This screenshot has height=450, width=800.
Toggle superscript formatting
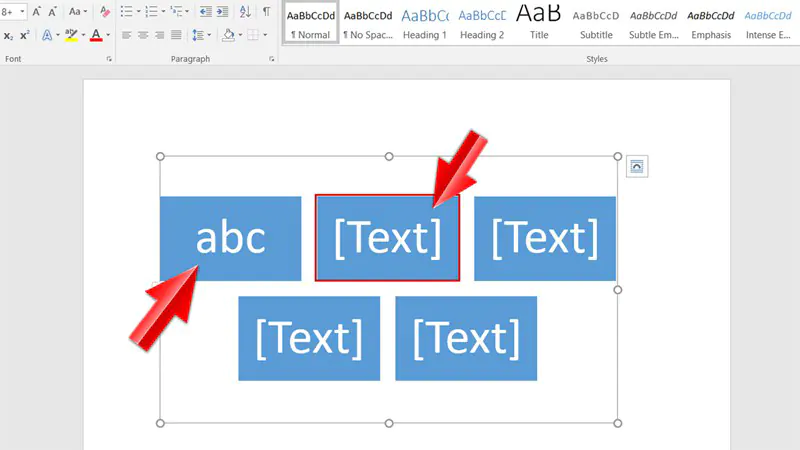point(24,35)
